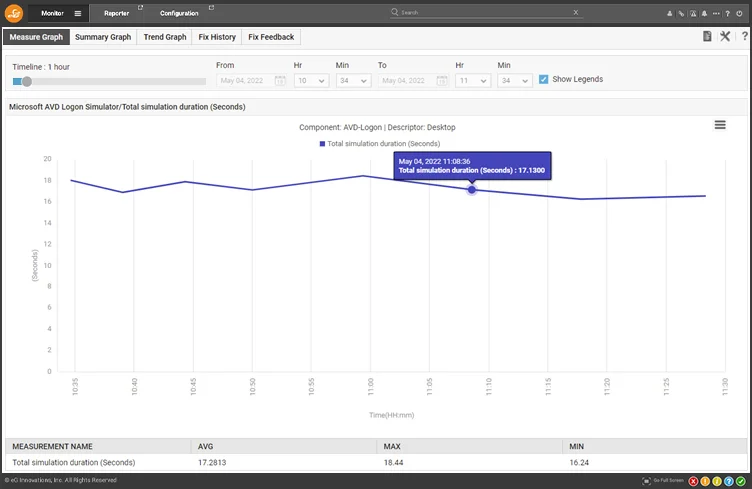Click the MAX value 18.44
The image size is (752, 489).
393,463
